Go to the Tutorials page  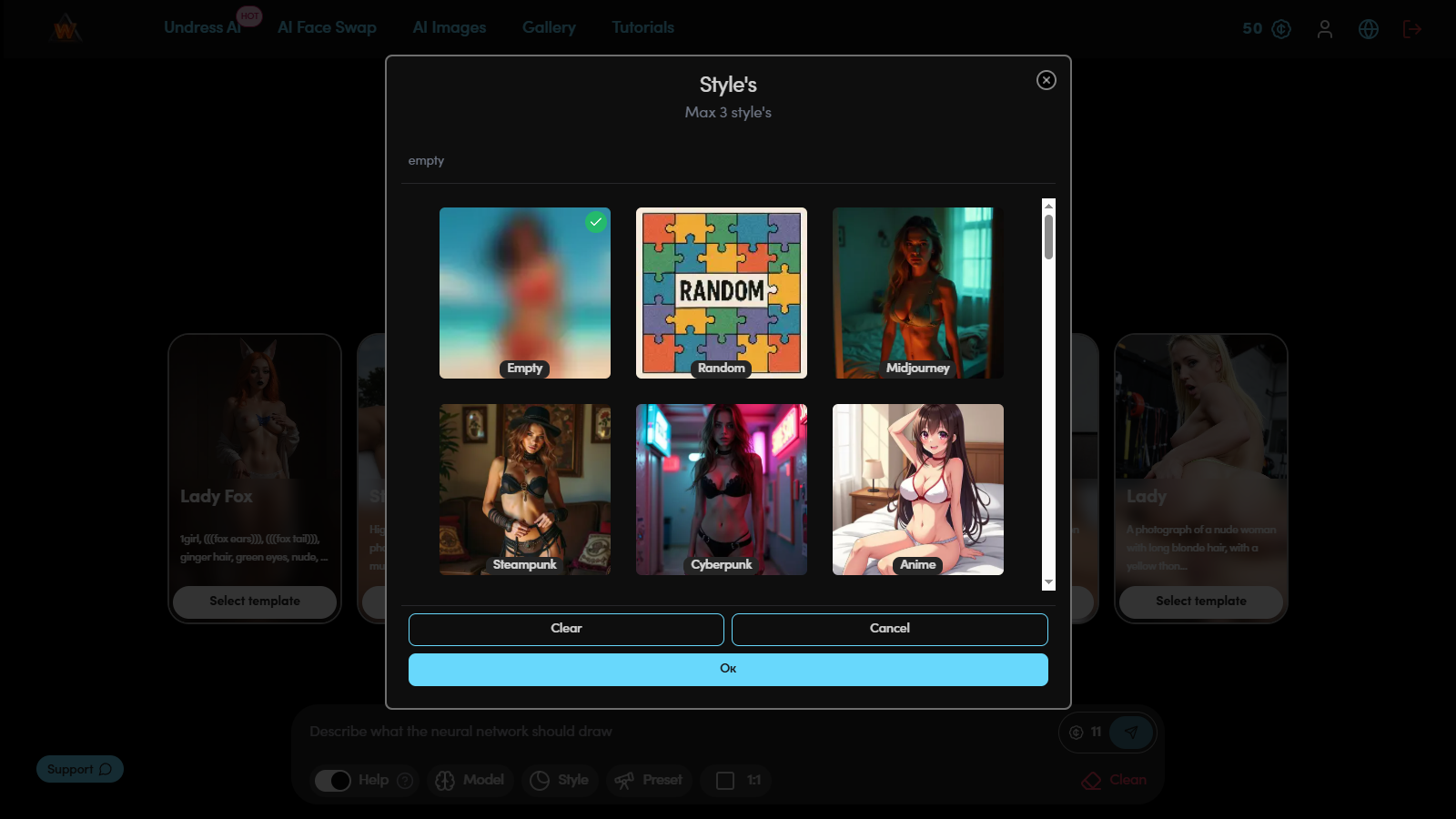click(x=642, y=27)
